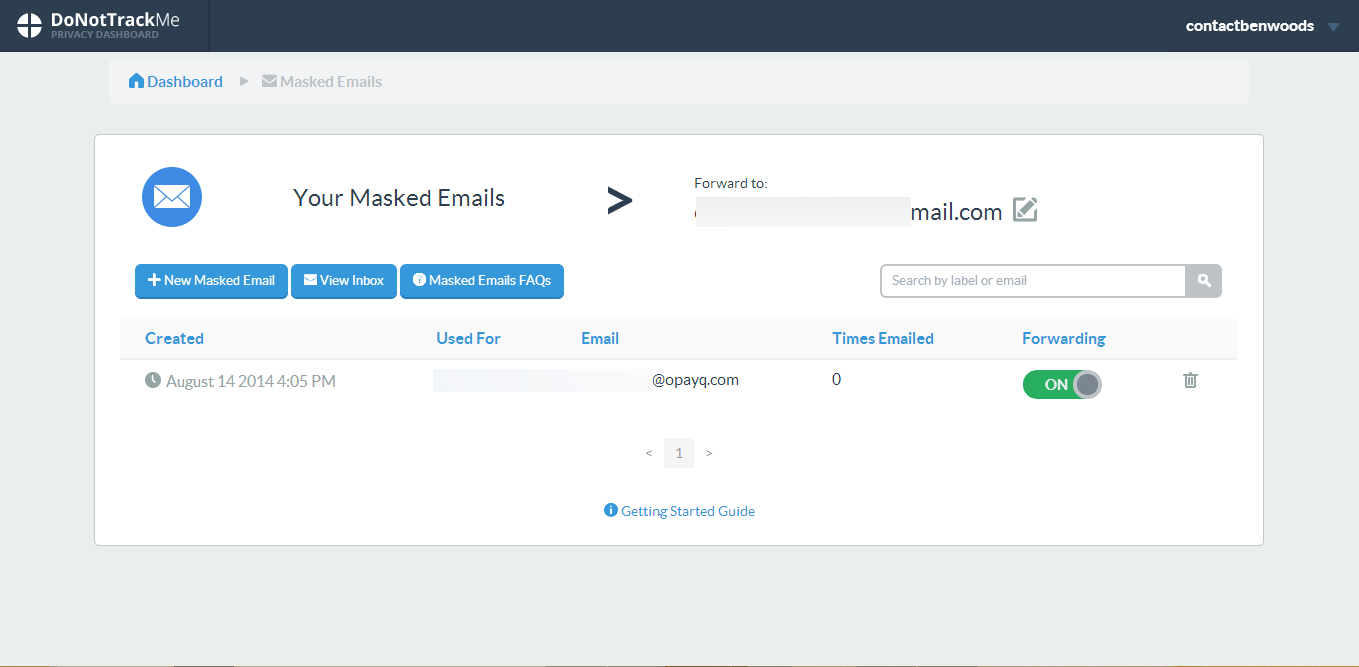Viewport: 1359px width, 667px height.
Task: Click the search magnifier icon
Action: tap(1203, 281)
